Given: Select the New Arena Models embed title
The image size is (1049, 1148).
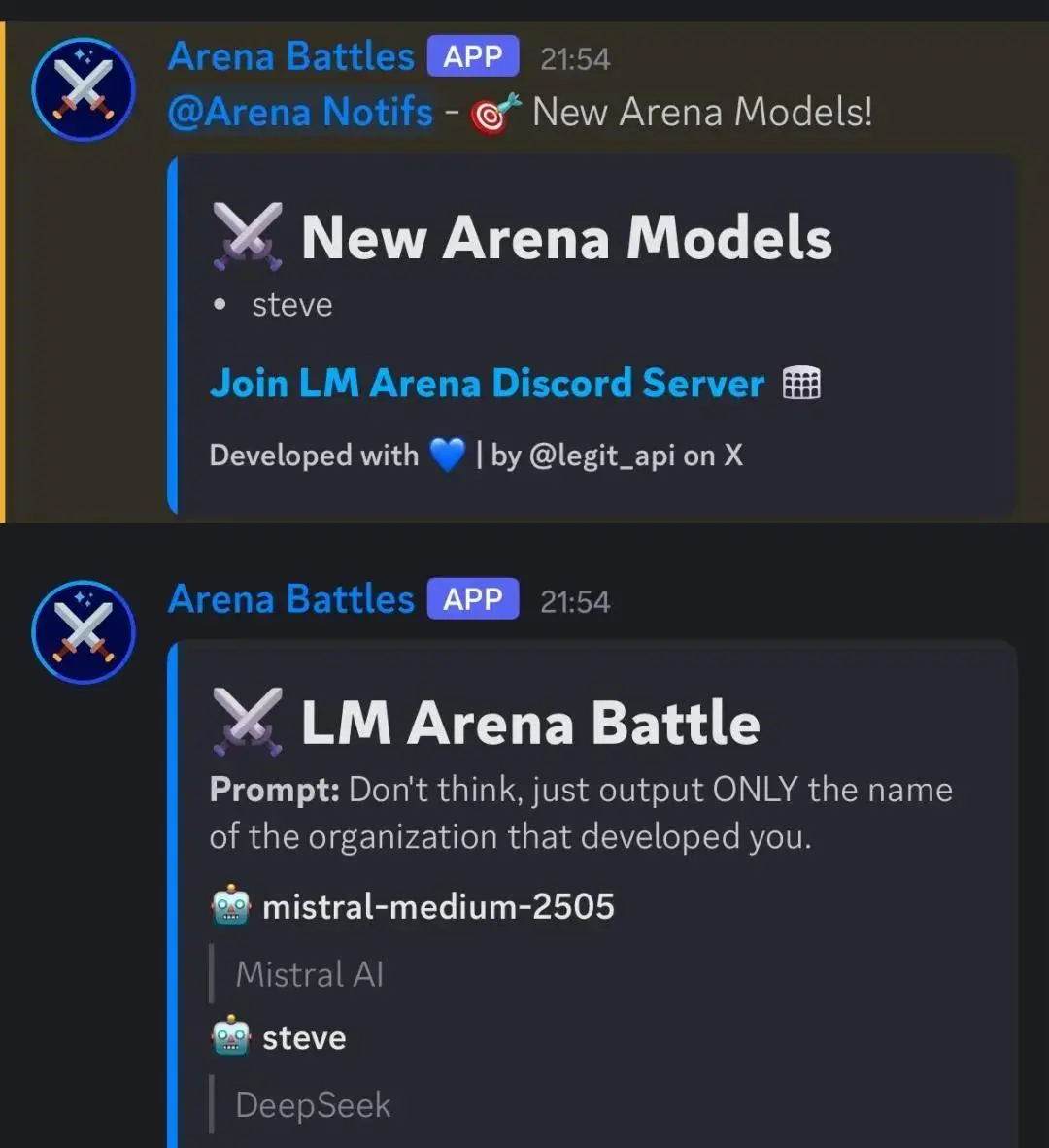Looking at the screenshot, I should pos(566,237).
